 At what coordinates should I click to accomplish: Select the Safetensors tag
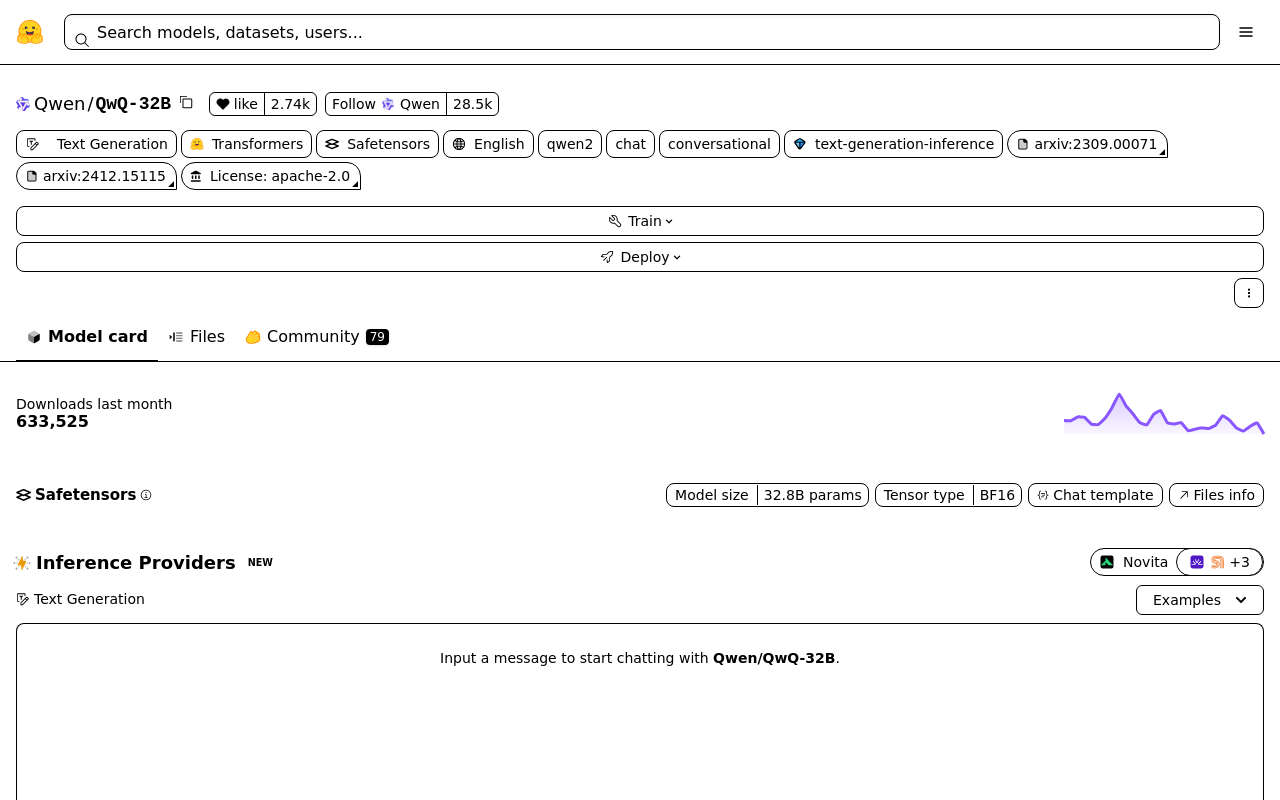377,144
